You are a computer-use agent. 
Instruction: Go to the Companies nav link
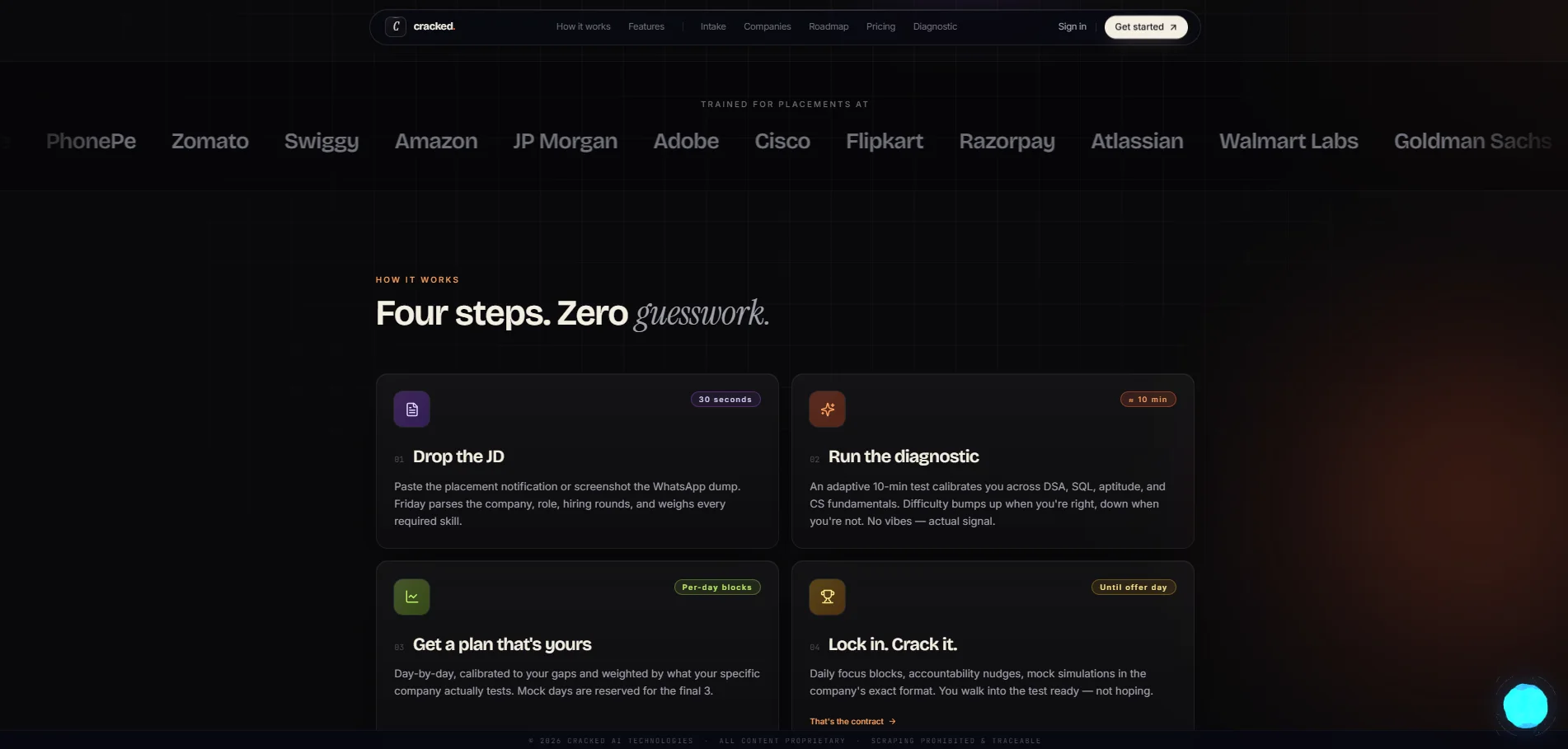(x=767, y=26)
